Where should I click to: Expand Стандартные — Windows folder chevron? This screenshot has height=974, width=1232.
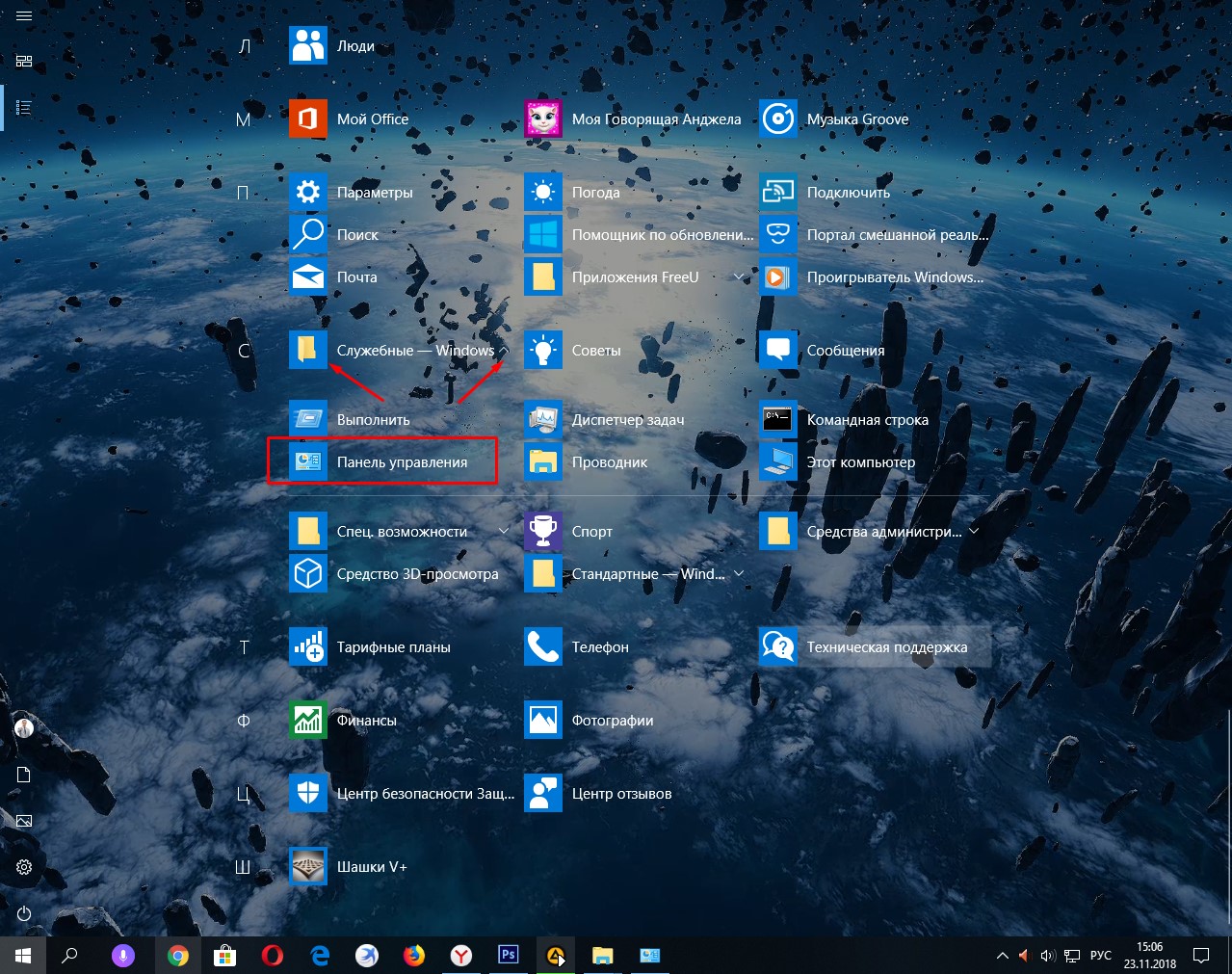tap(739, 573)
